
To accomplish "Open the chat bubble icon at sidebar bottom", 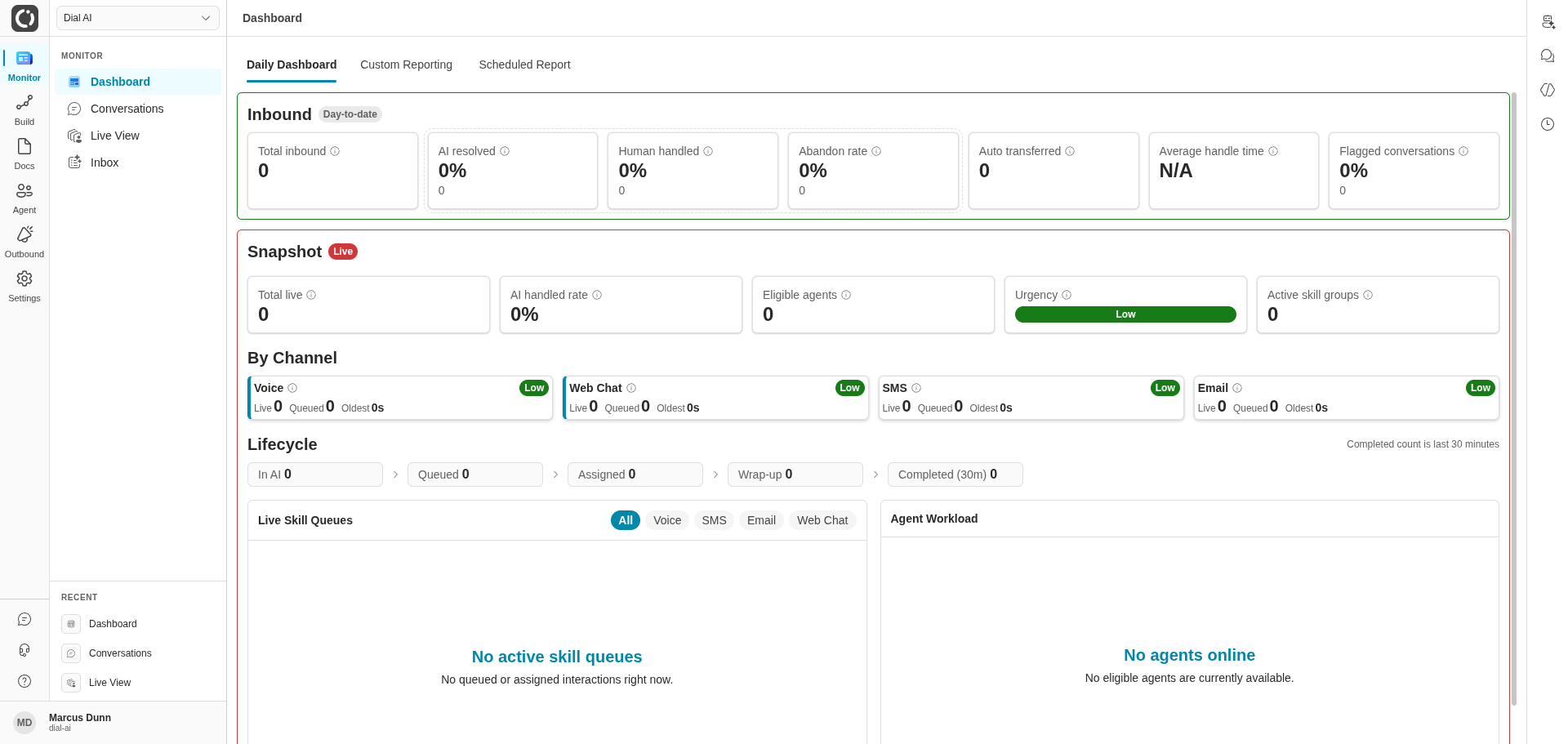I will point(24,620).
